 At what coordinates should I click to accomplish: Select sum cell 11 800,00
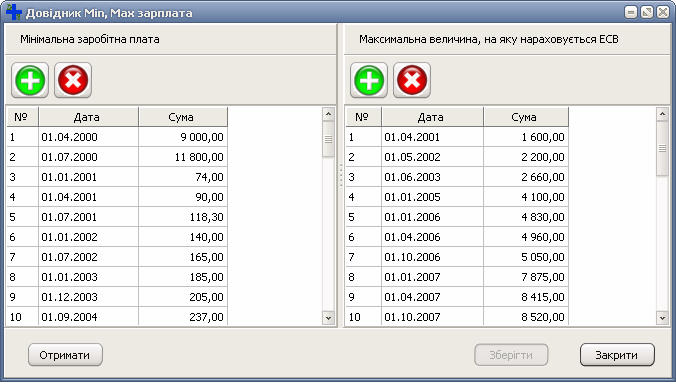[x=183, y=157]
